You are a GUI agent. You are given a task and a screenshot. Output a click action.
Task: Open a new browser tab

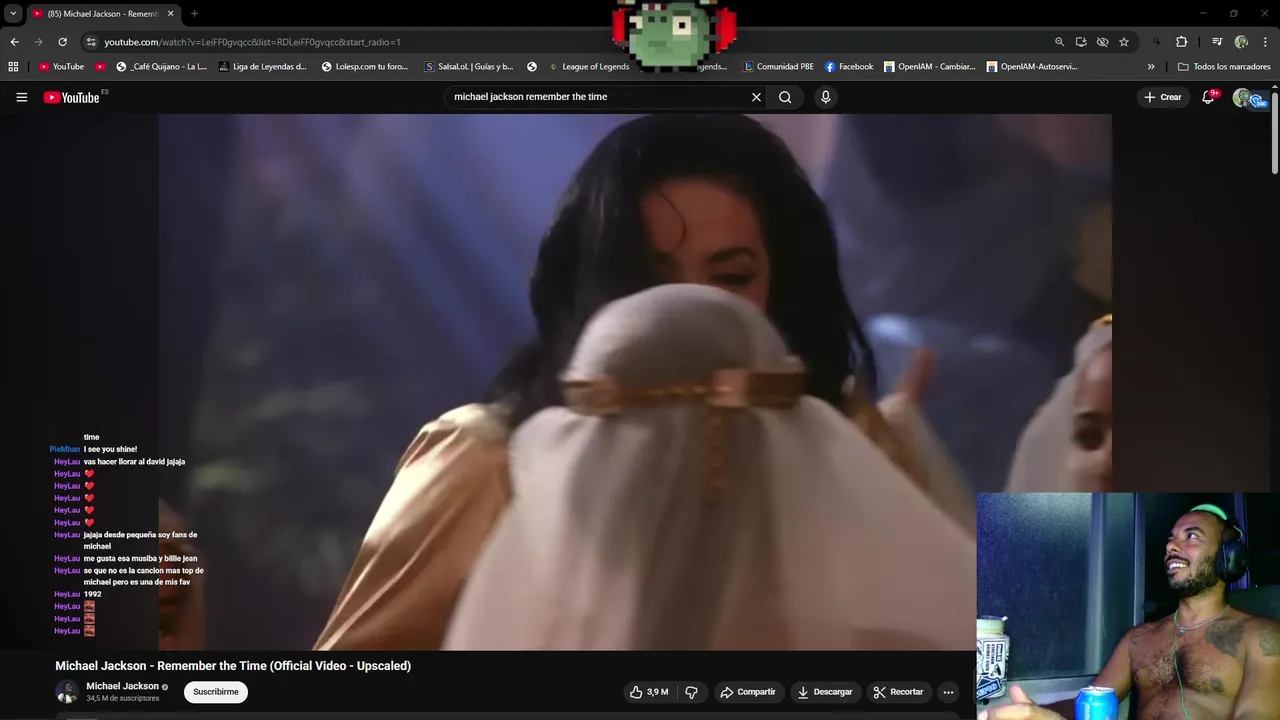194,14
